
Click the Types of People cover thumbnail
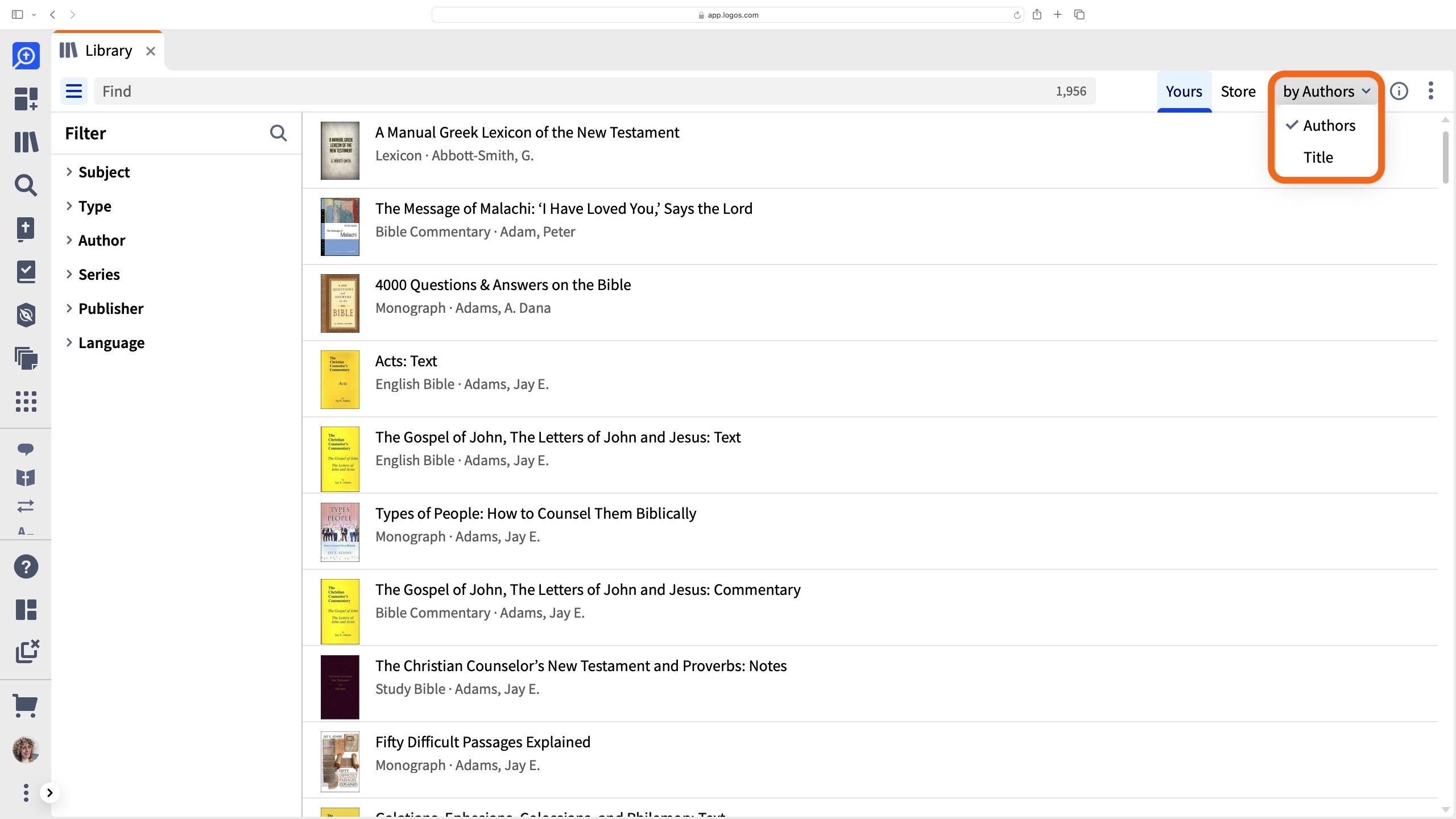point(340,532)
